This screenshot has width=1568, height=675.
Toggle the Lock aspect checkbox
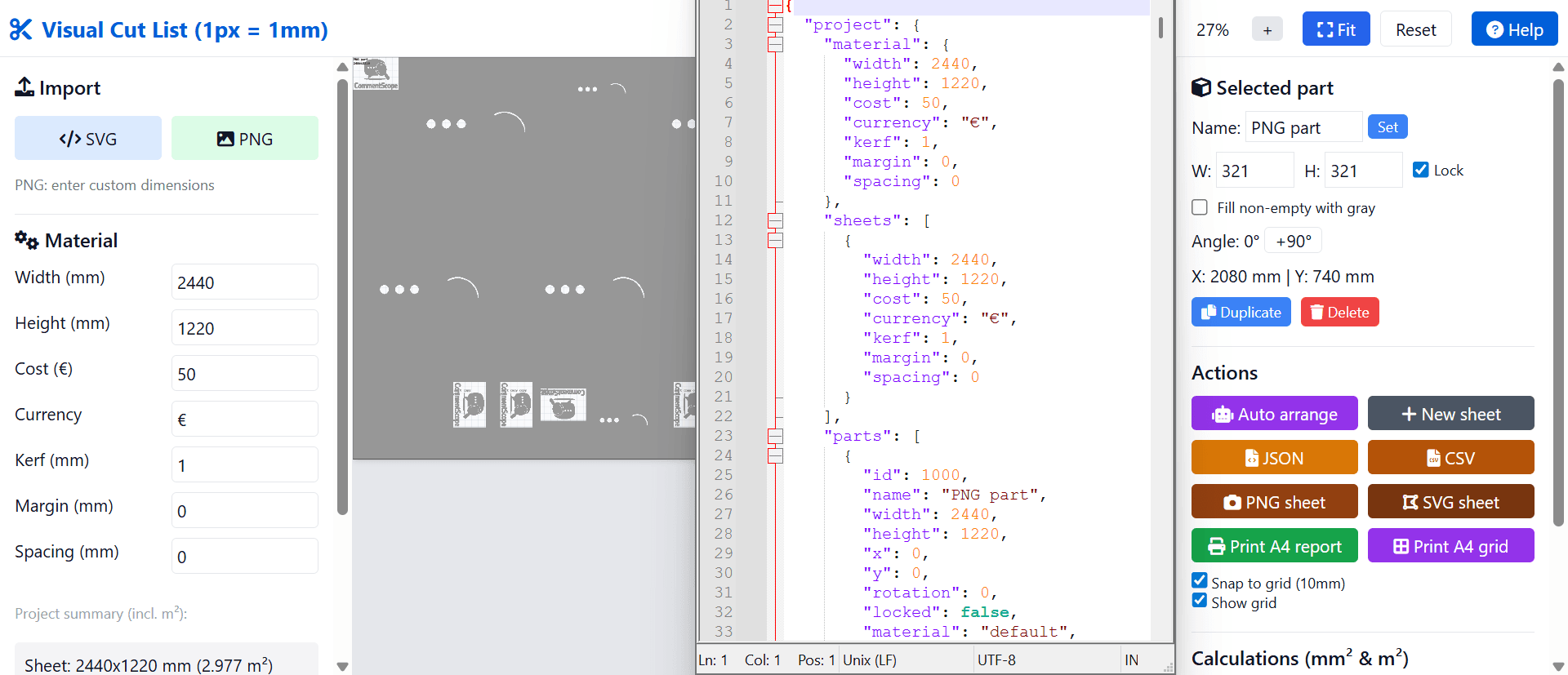coord(1421,169)
